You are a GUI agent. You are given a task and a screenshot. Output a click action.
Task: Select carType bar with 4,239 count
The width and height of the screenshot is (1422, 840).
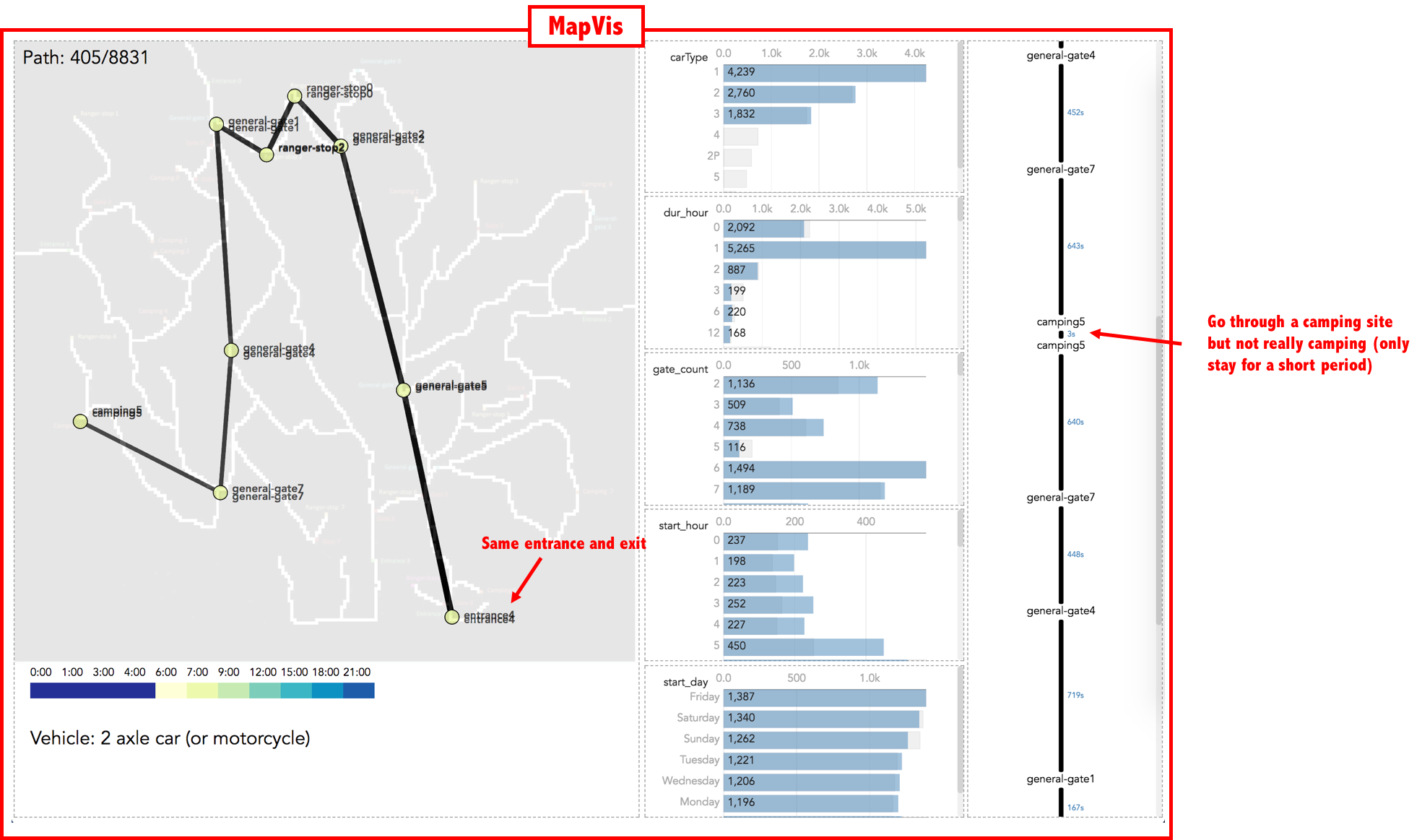(824, 72)
